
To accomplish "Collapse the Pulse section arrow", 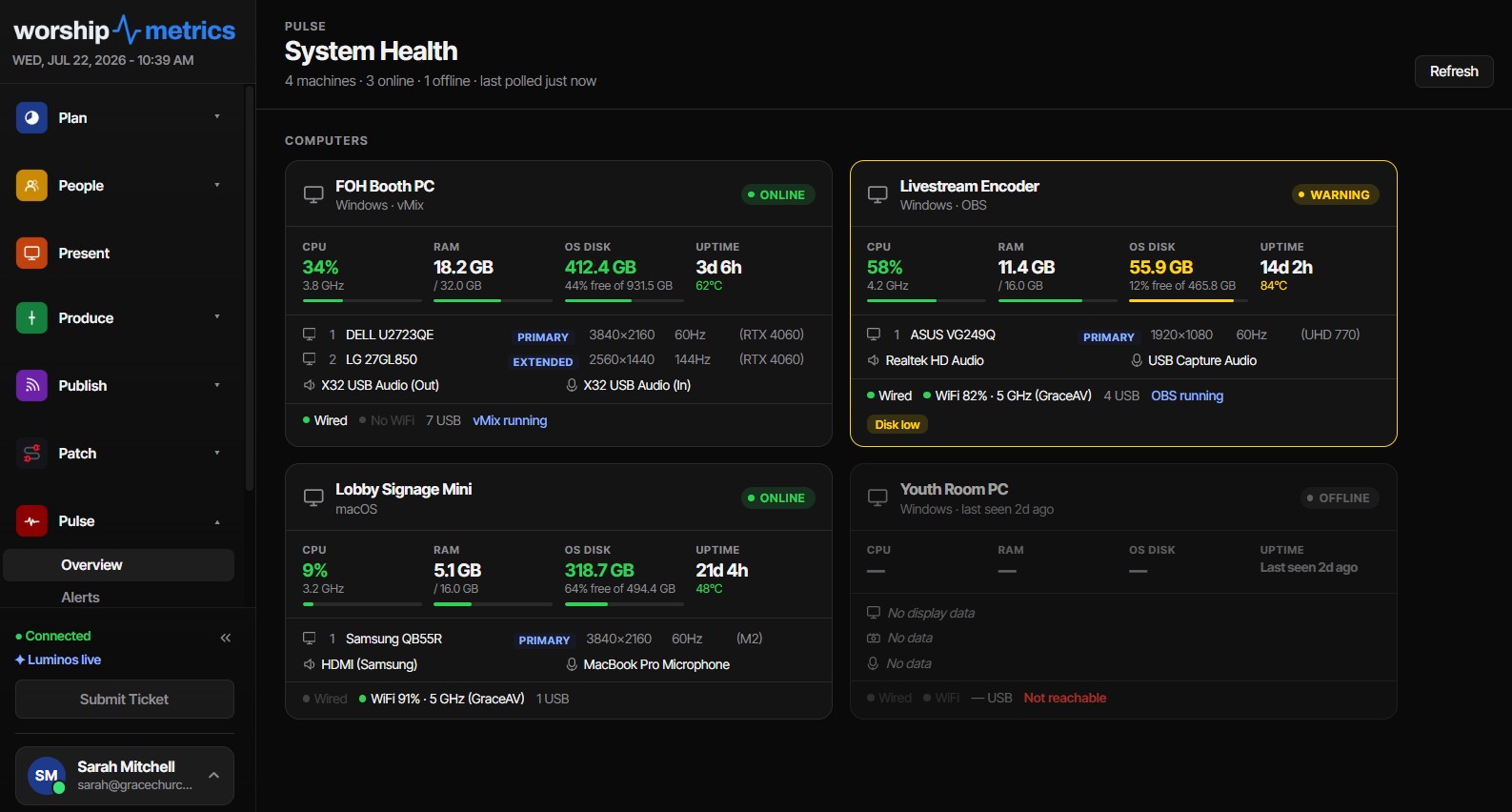I will click(217, 521).
